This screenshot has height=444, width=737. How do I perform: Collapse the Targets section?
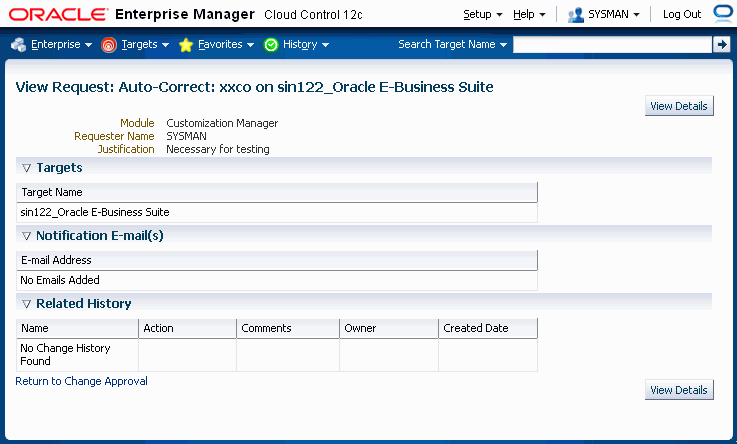pos(26,168)
